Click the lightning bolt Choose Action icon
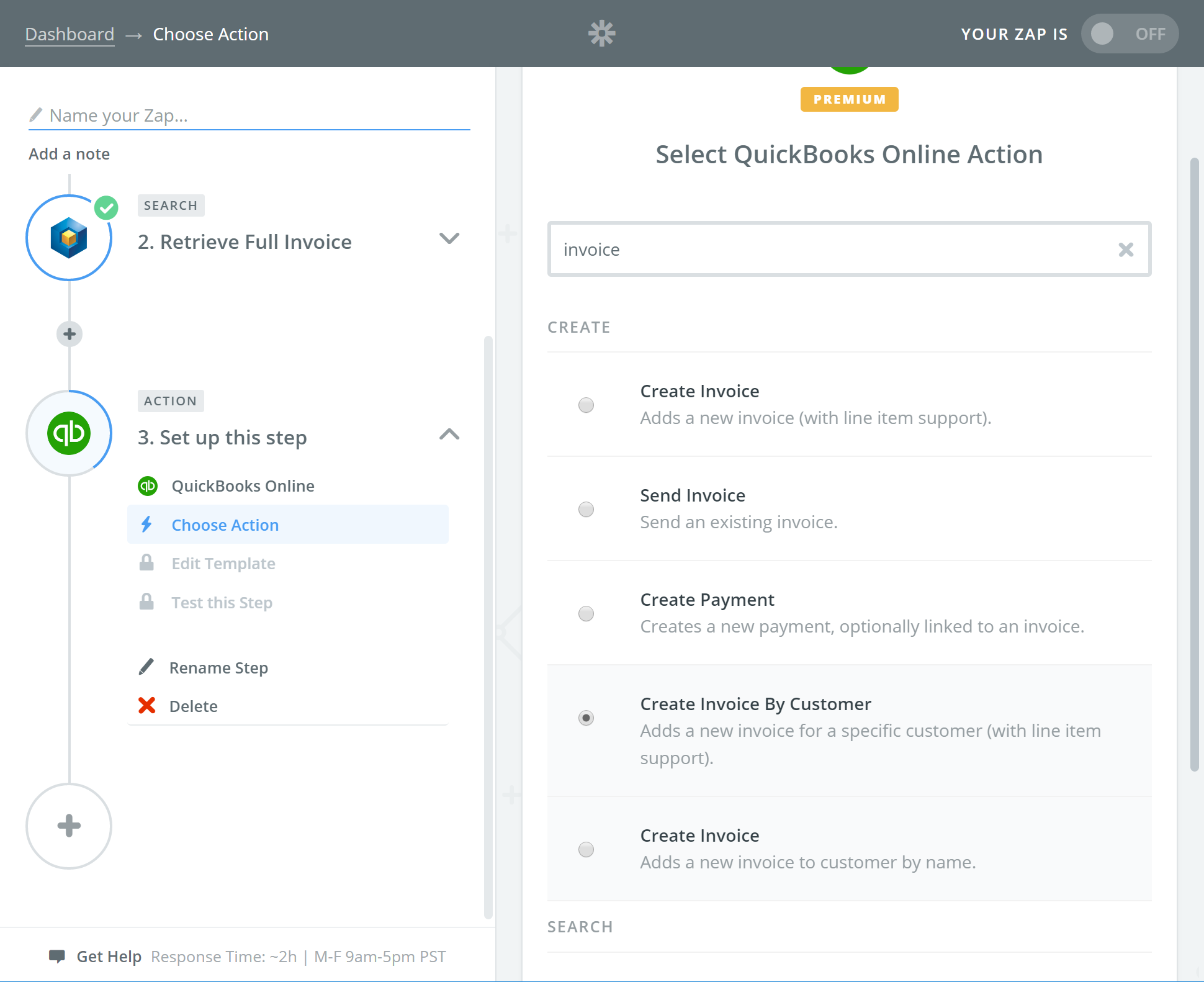The height and width of the screenshot is (982, 1204). coord(146,525)
